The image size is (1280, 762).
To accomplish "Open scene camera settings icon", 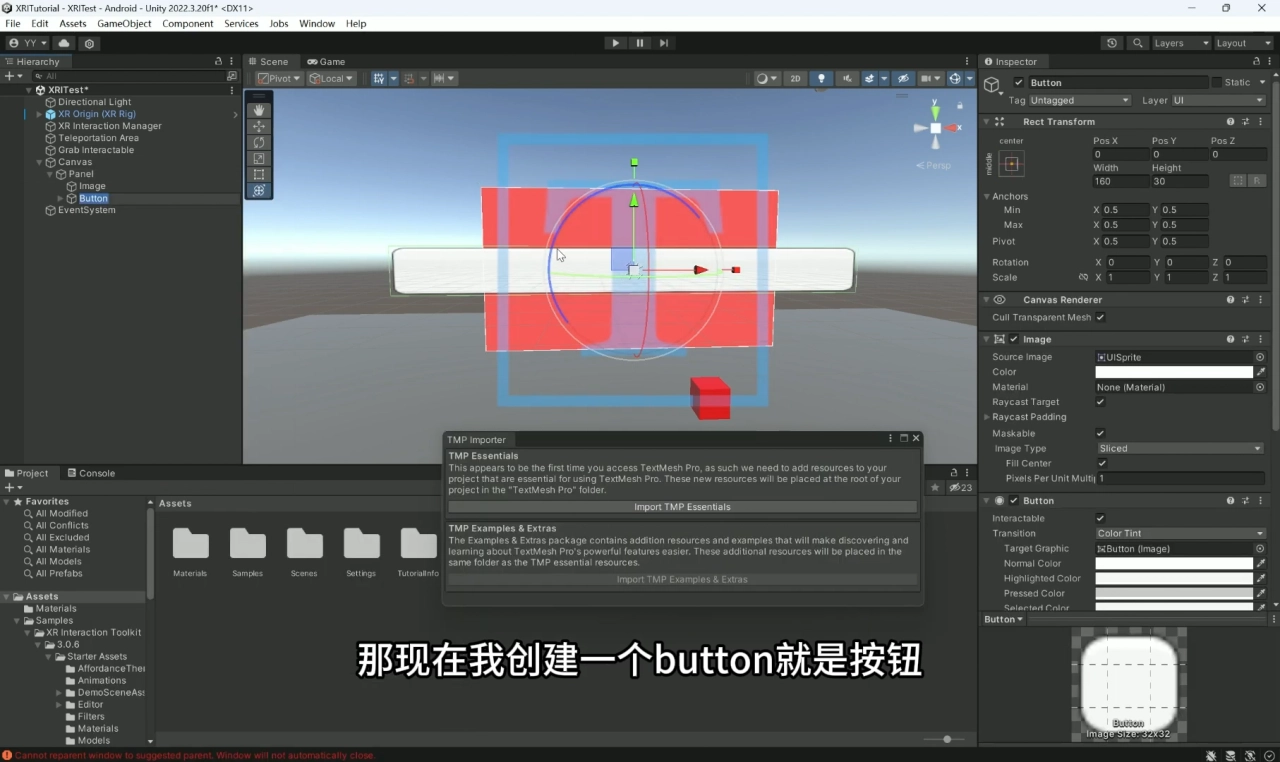I will [930, 78].
